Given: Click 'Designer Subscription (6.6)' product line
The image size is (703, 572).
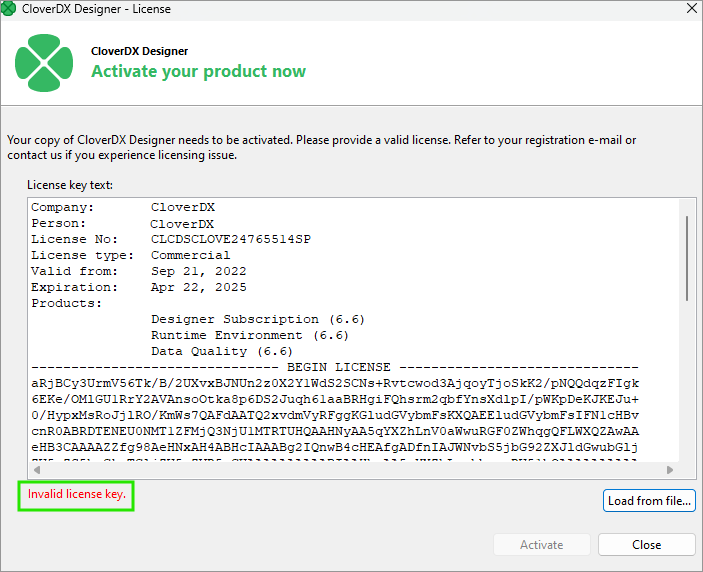Looking at the screenshot, I should [258, 320].
